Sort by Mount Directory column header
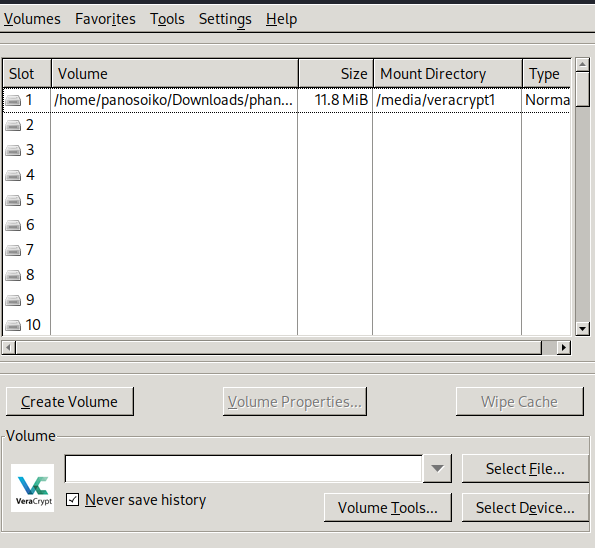The height and width of the screenshot is (548, 595). pyautogui.click(x=448, y=74)
